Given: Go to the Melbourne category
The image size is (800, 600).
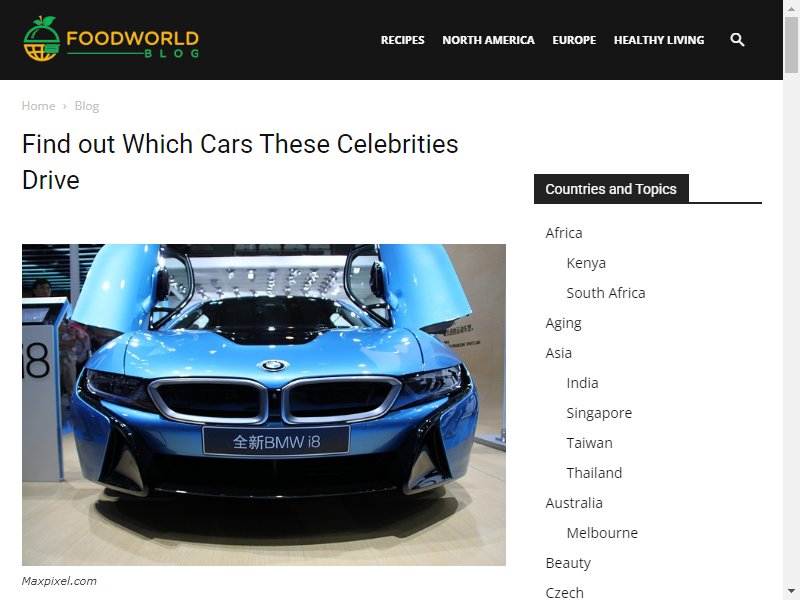Looking at the screenshot, I should [x=602, y=533].
